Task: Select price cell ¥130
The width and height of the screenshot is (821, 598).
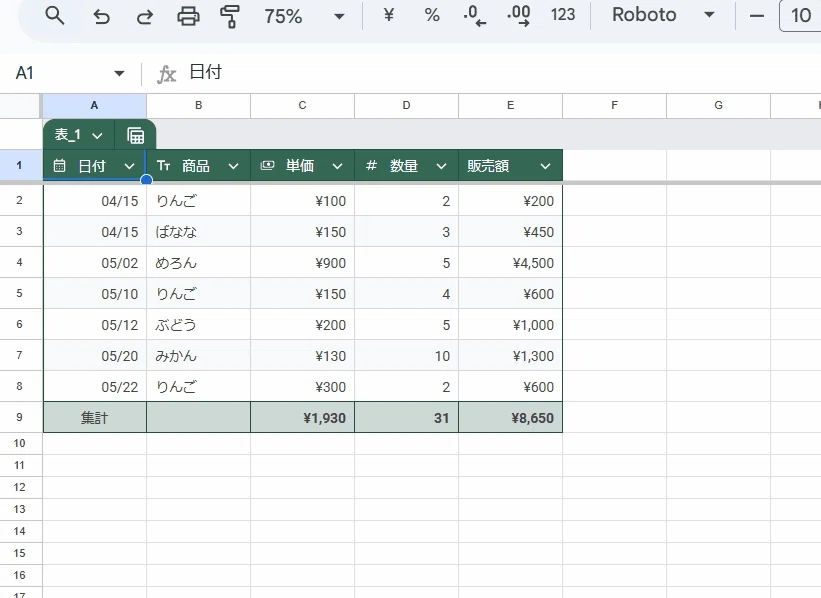Action: [x=302, y=356]
